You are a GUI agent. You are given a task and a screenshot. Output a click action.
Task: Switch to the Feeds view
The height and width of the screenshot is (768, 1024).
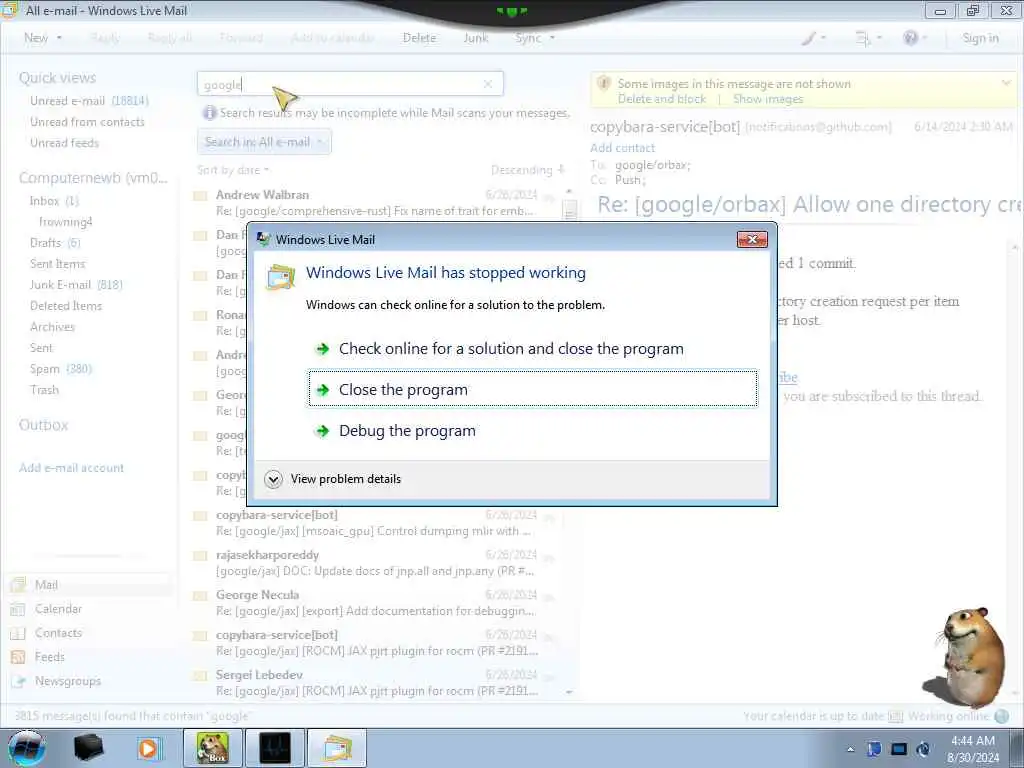coord(50,657)
